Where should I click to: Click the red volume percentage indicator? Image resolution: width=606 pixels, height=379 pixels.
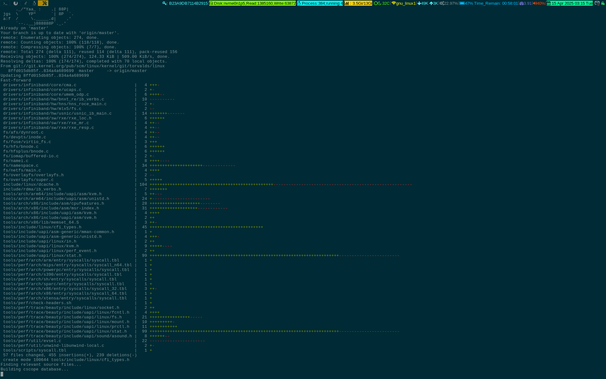539,3
